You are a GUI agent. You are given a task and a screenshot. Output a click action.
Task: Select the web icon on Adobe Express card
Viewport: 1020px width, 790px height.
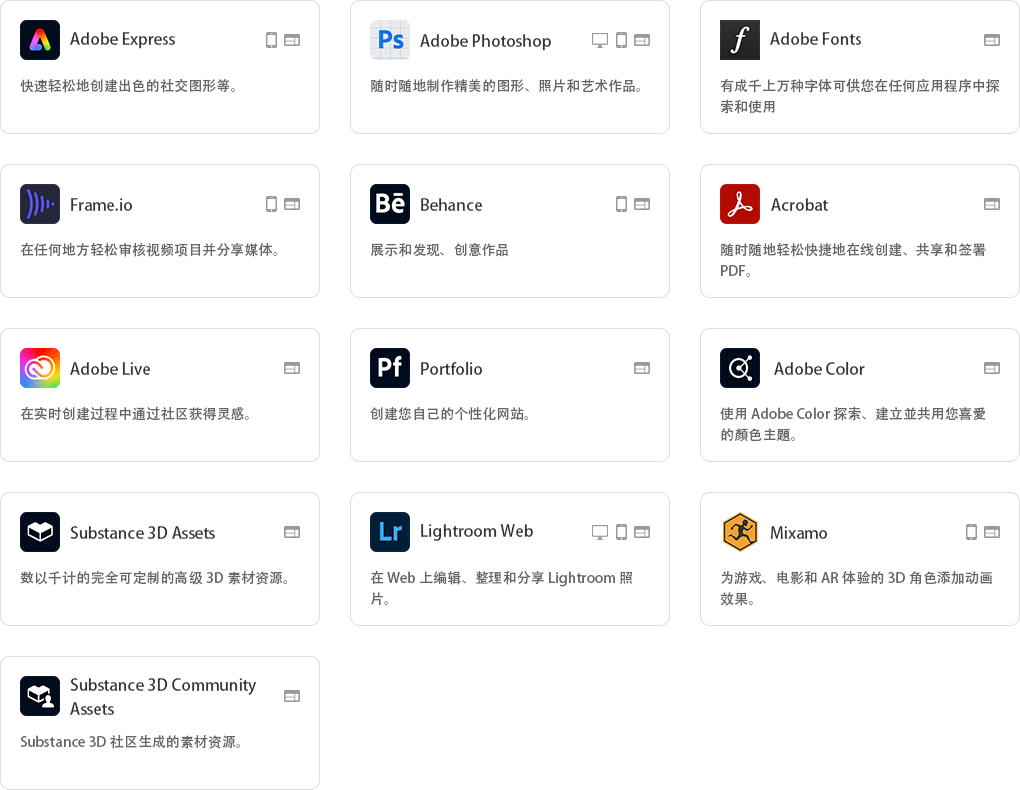click(x=292, y=40)
